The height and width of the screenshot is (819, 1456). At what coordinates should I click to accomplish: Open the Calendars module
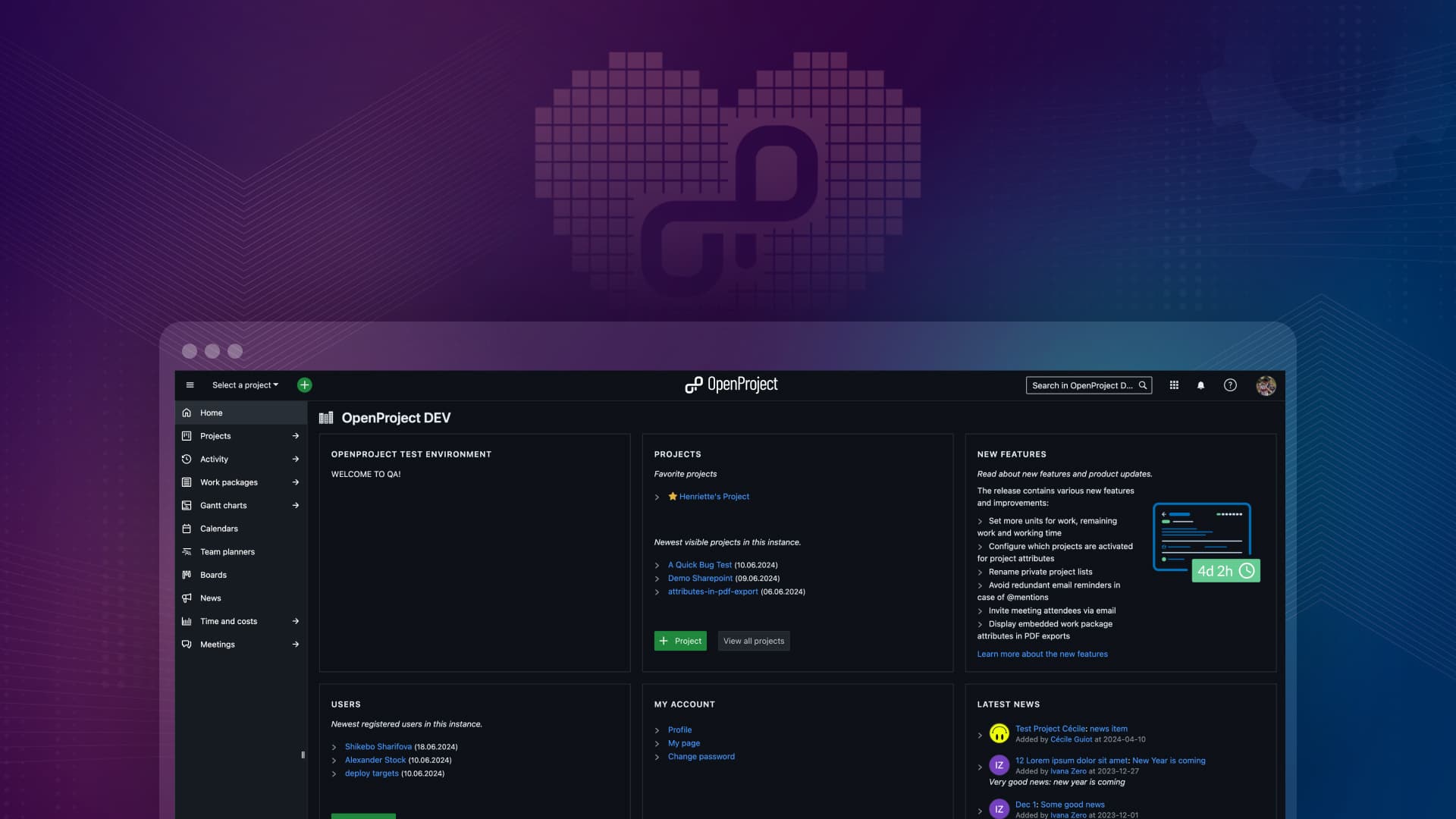click(x=219, y=528)
